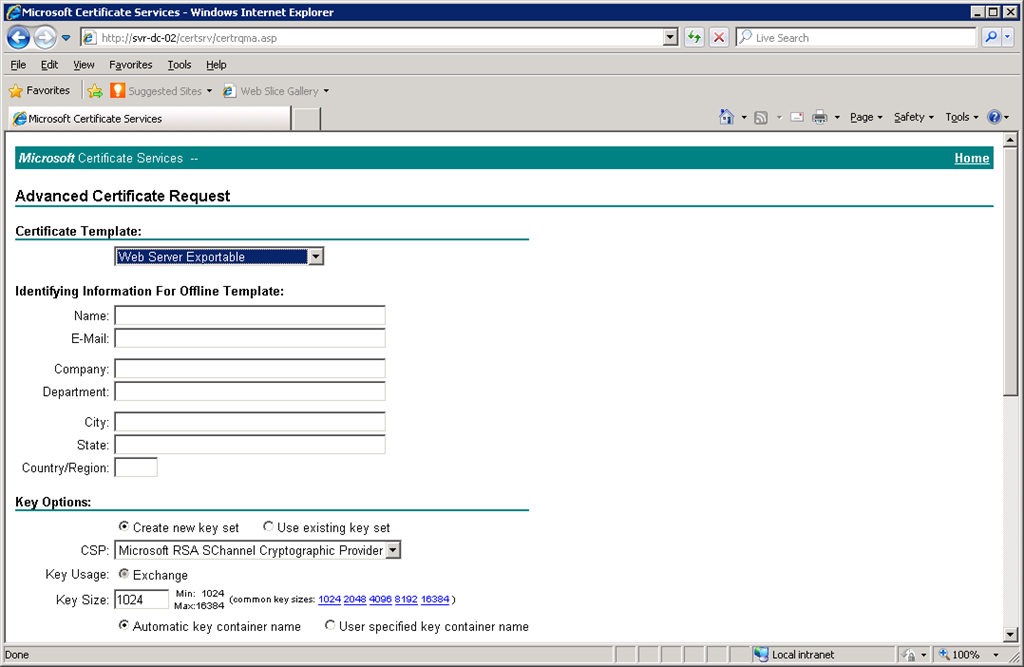The height and width of the screenshot is (667, 1024).
Task: Open a new blank tab
Action: (x=306, y=119)
